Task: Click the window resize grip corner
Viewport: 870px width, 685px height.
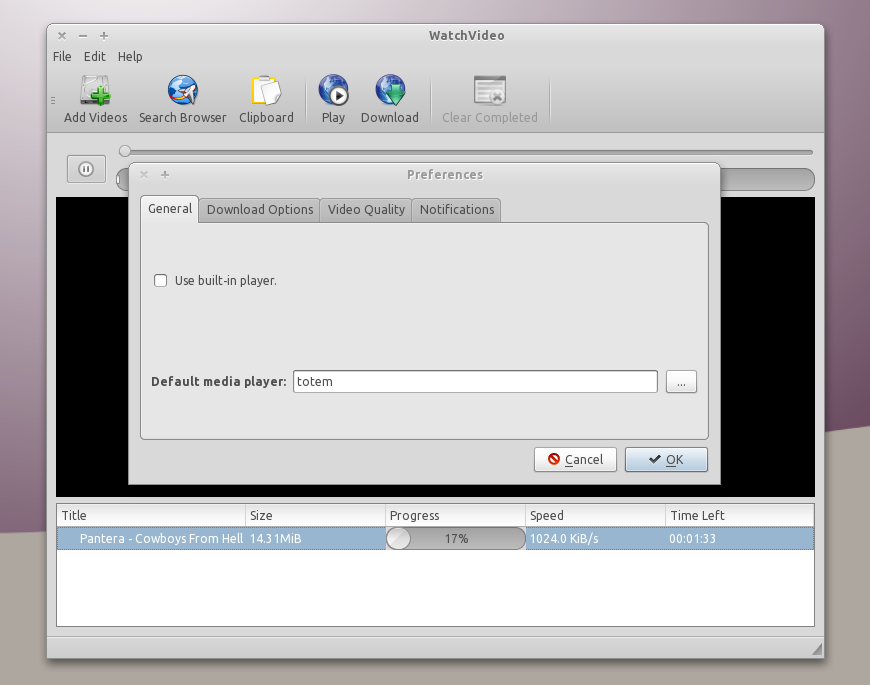Action: coord(817,649)
